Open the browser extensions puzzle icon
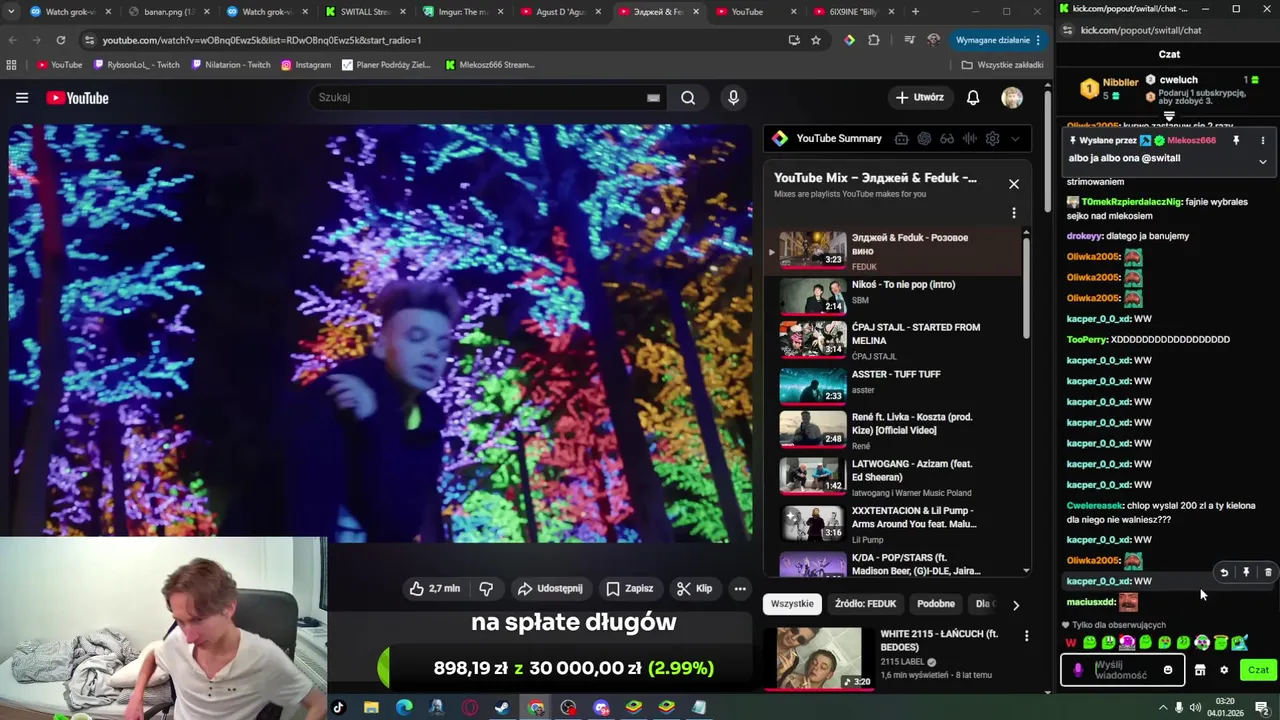 tap(874, 40)
